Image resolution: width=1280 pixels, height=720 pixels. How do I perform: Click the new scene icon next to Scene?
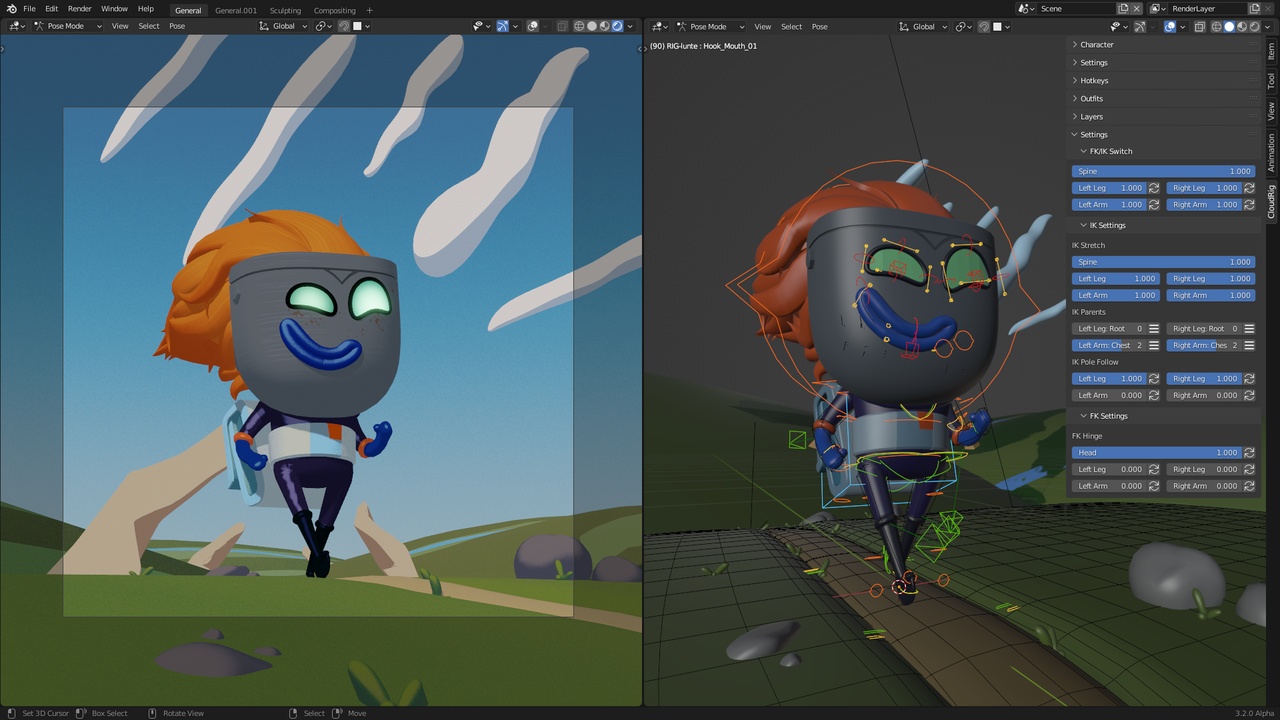pos(1123,9)
